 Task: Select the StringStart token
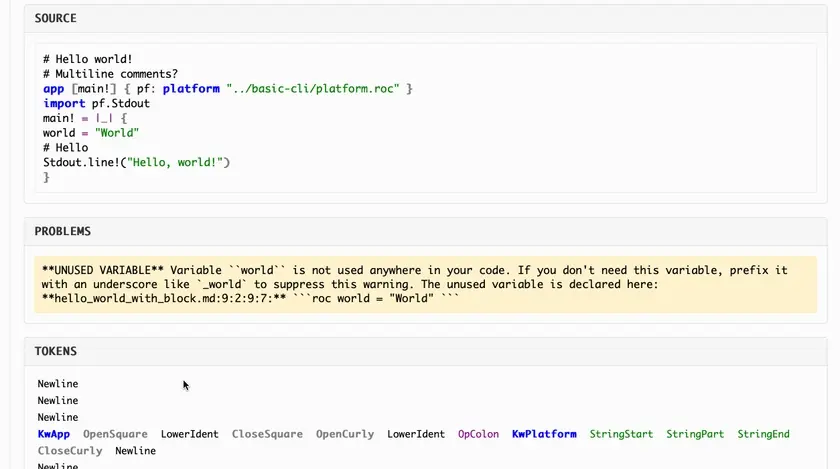[621, 434]
